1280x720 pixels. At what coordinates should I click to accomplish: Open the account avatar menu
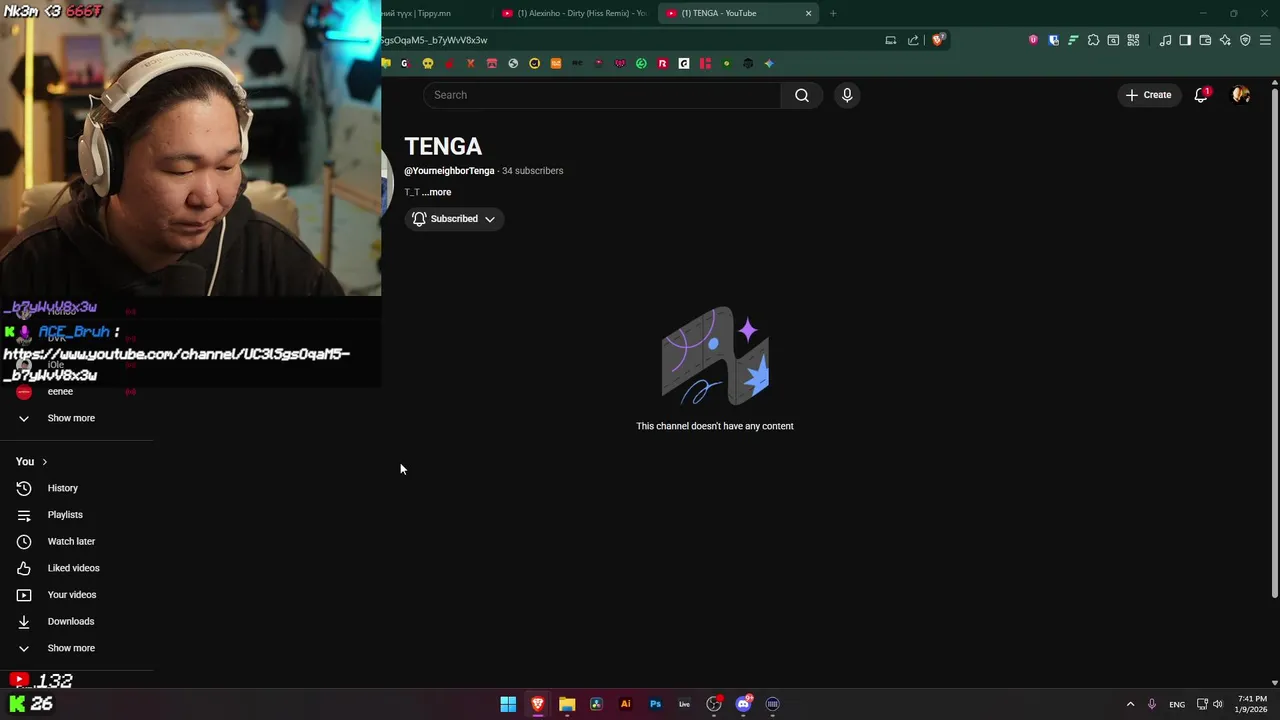1241,95
